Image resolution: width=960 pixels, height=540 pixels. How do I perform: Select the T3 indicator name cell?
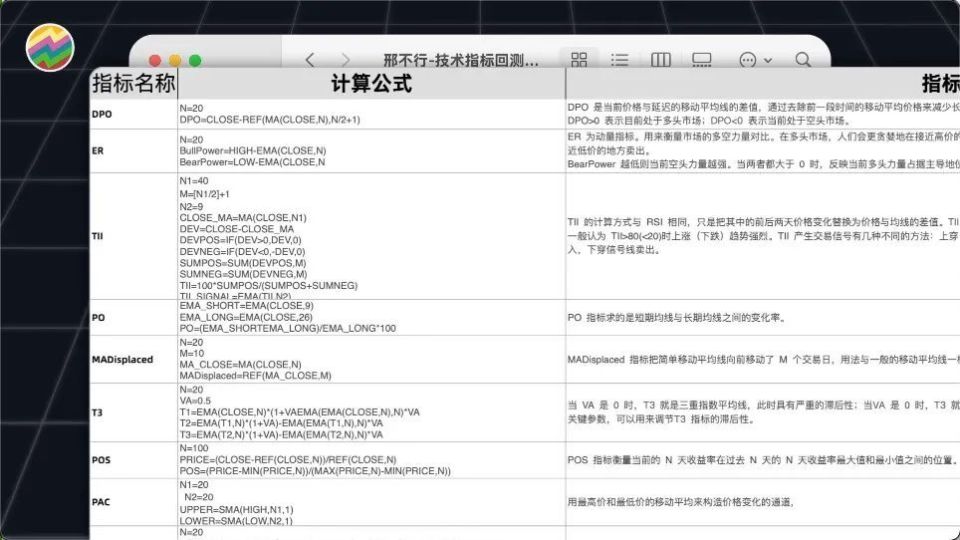[x=133, y=413]
